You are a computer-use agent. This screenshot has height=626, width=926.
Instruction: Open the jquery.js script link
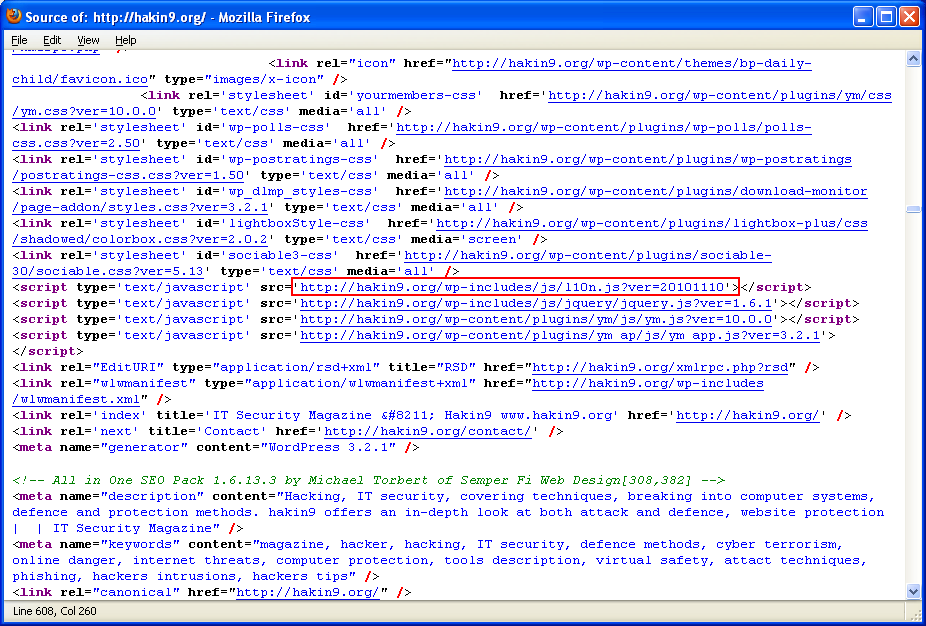(x=536, y=303)
